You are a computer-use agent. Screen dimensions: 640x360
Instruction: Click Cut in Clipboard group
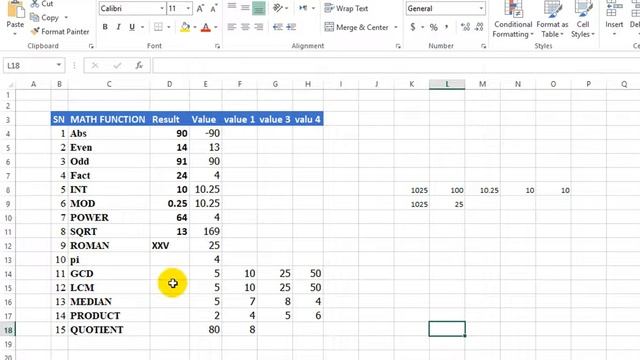pyautogui.click(x=42, y=4)
